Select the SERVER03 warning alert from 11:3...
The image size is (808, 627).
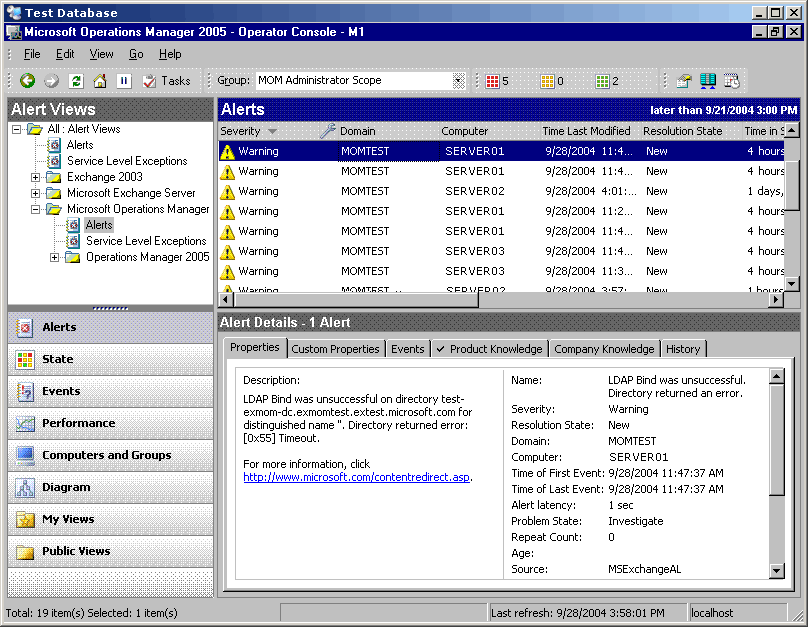tap(501, 271)
